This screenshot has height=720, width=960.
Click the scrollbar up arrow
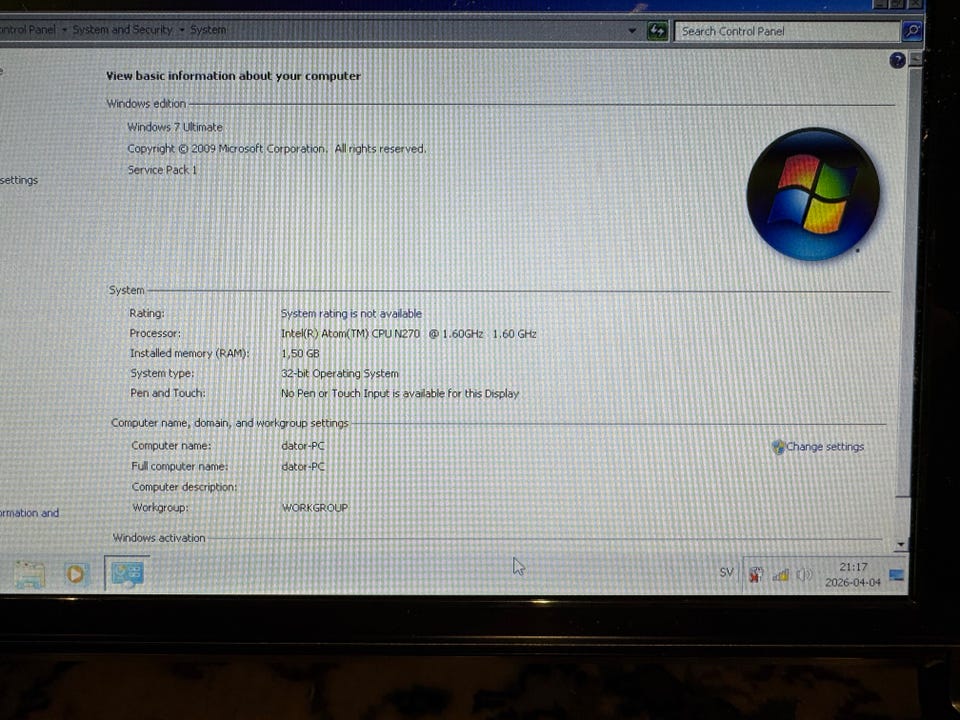(915, 59)
